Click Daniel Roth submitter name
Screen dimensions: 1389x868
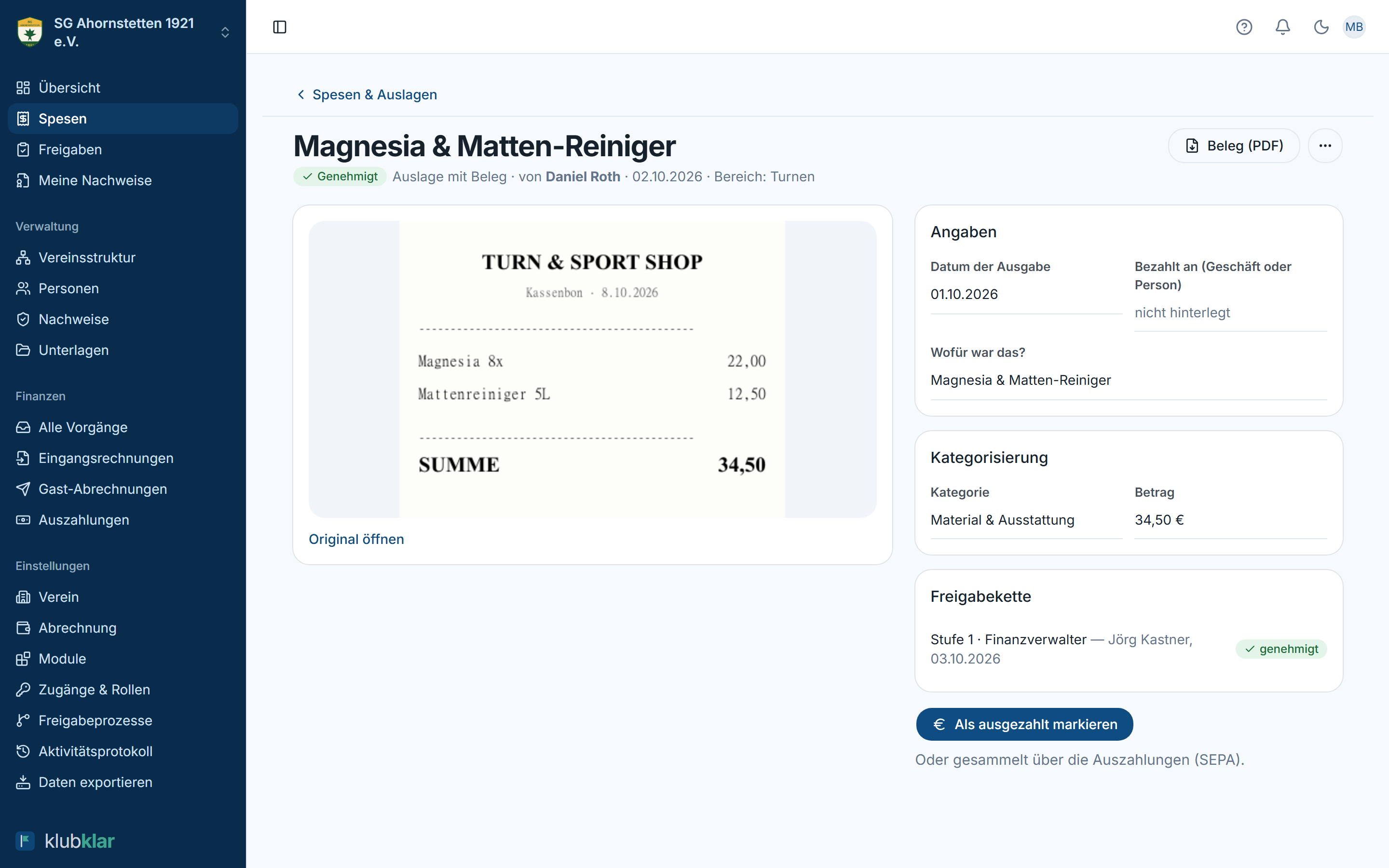(x=583, y=177)
